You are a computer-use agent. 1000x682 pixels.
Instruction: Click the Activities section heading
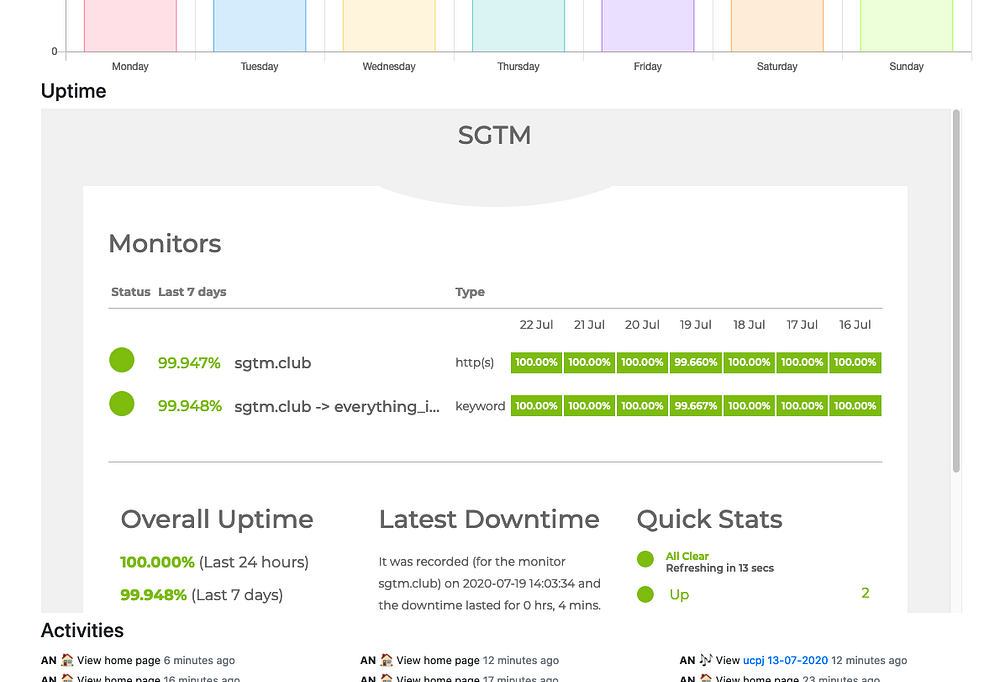82,630
